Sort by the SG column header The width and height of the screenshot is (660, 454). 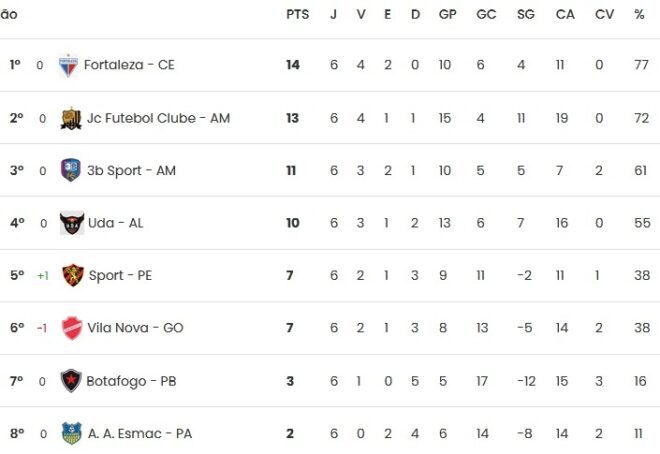click(x=526, y=15)
